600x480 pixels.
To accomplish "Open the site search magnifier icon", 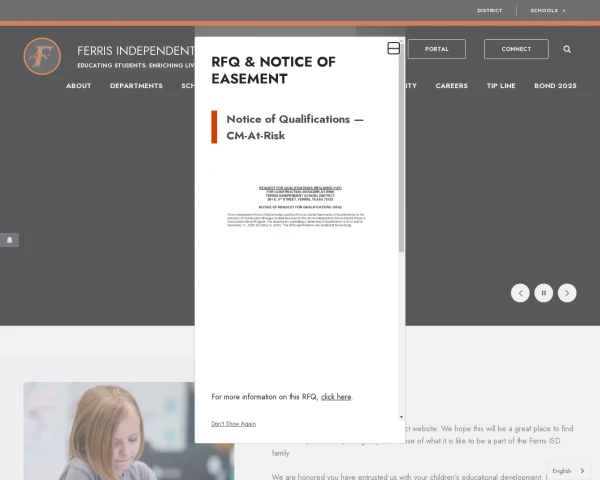I will (x=567, y=49).
